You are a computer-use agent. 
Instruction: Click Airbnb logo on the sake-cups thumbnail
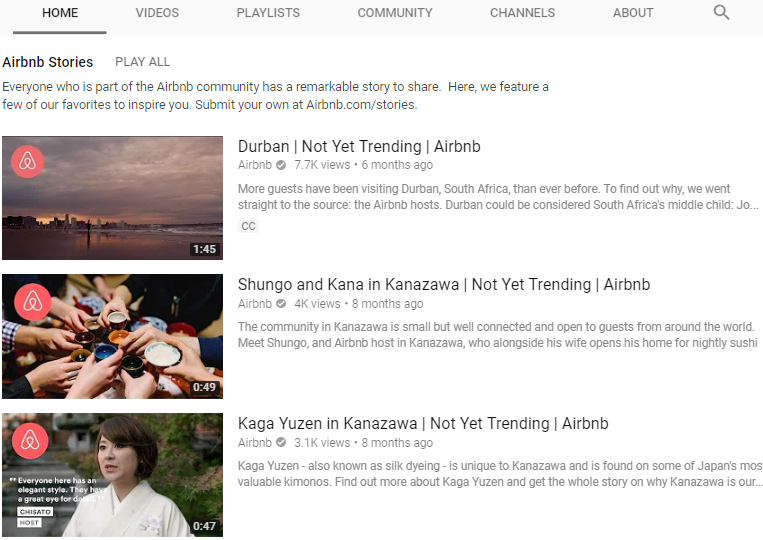tap(33, 302)
